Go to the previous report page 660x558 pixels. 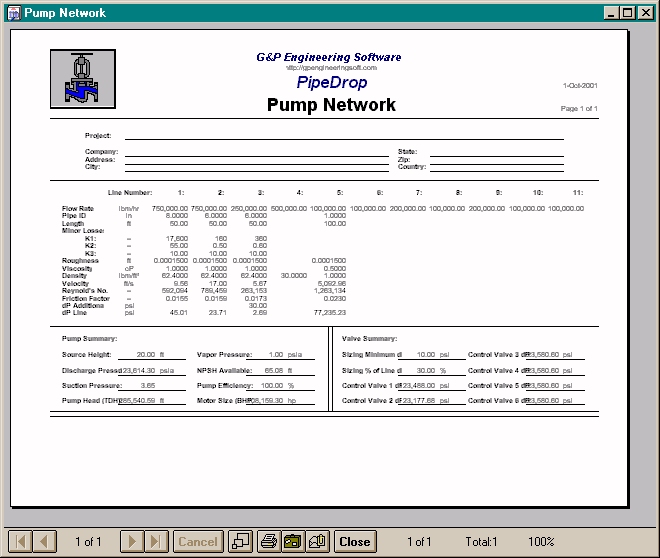pyautogui.click(x=44, y=541)
